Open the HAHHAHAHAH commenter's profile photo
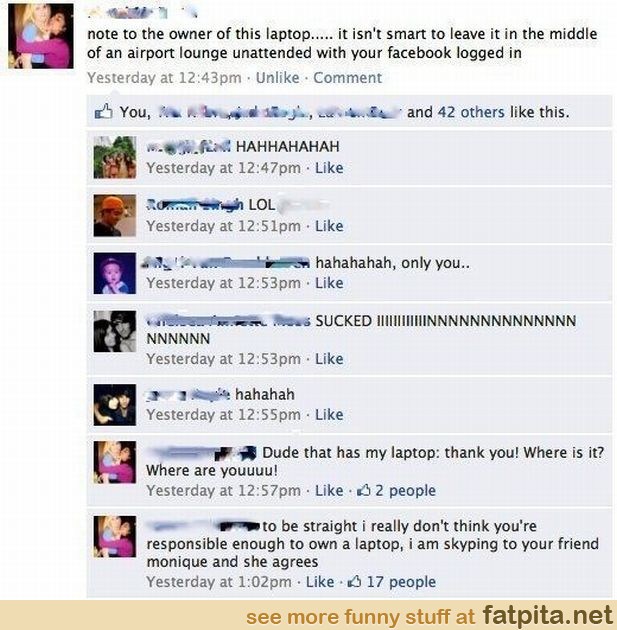Image resolution: width=617 pixels, height=630 pixels. pos(115,157)
